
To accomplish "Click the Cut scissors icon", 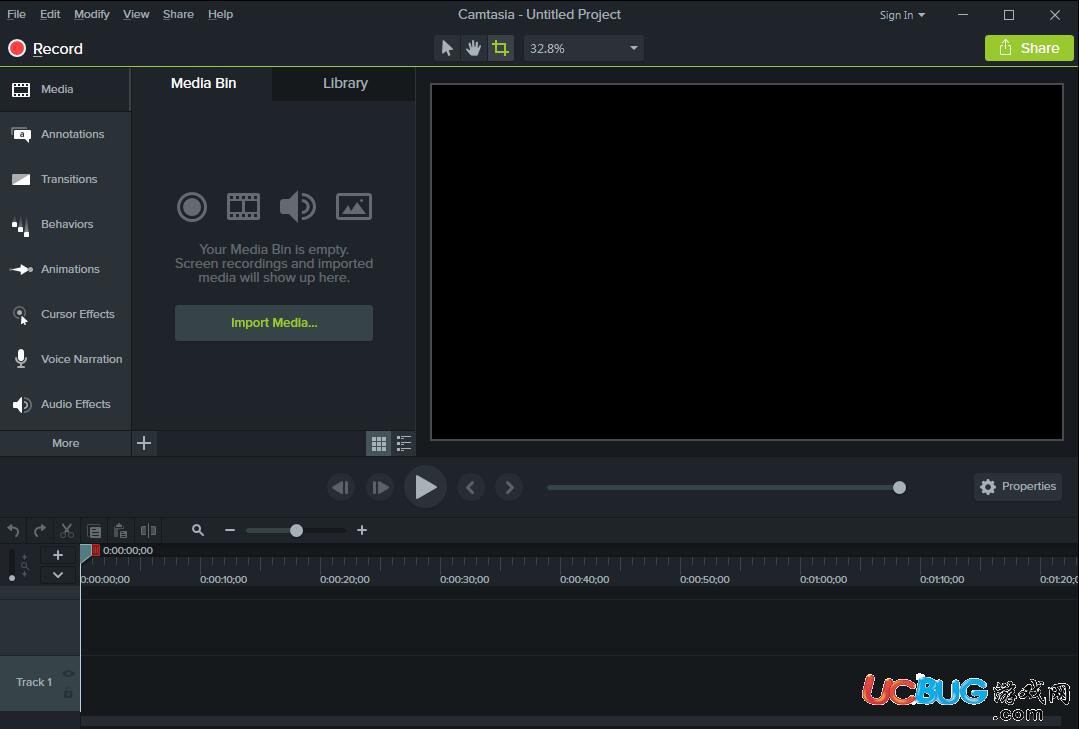I will tap(67, 531).
